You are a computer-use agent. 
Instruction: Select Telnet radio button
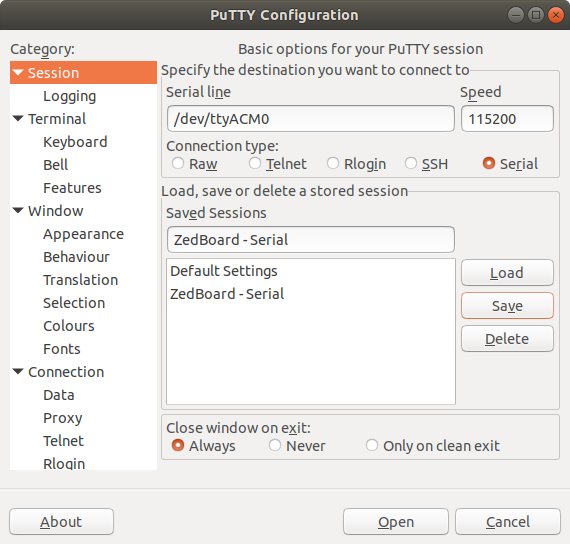point(255,163)
